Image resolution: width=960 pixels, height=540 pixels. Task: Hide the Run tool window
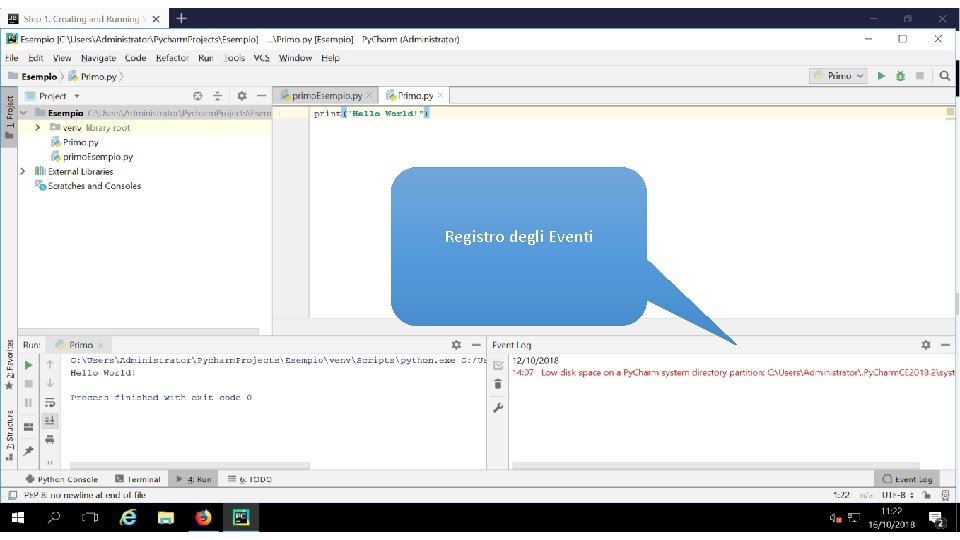click(x=476, y=345)
